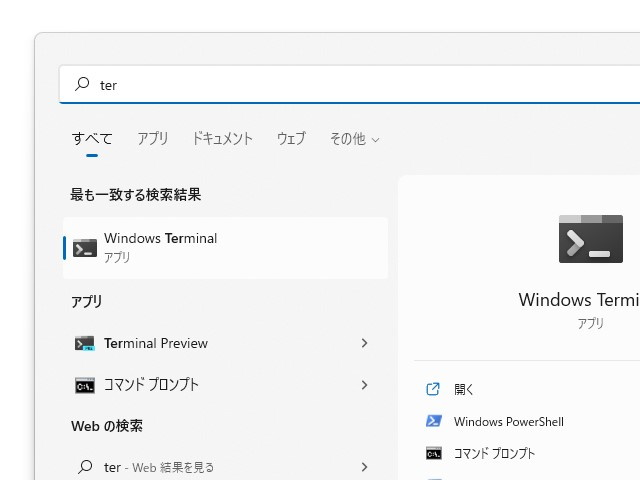
Task: Expand Terminal Preview options chevron
Action: pyautogui.click(x=364, y=343)
